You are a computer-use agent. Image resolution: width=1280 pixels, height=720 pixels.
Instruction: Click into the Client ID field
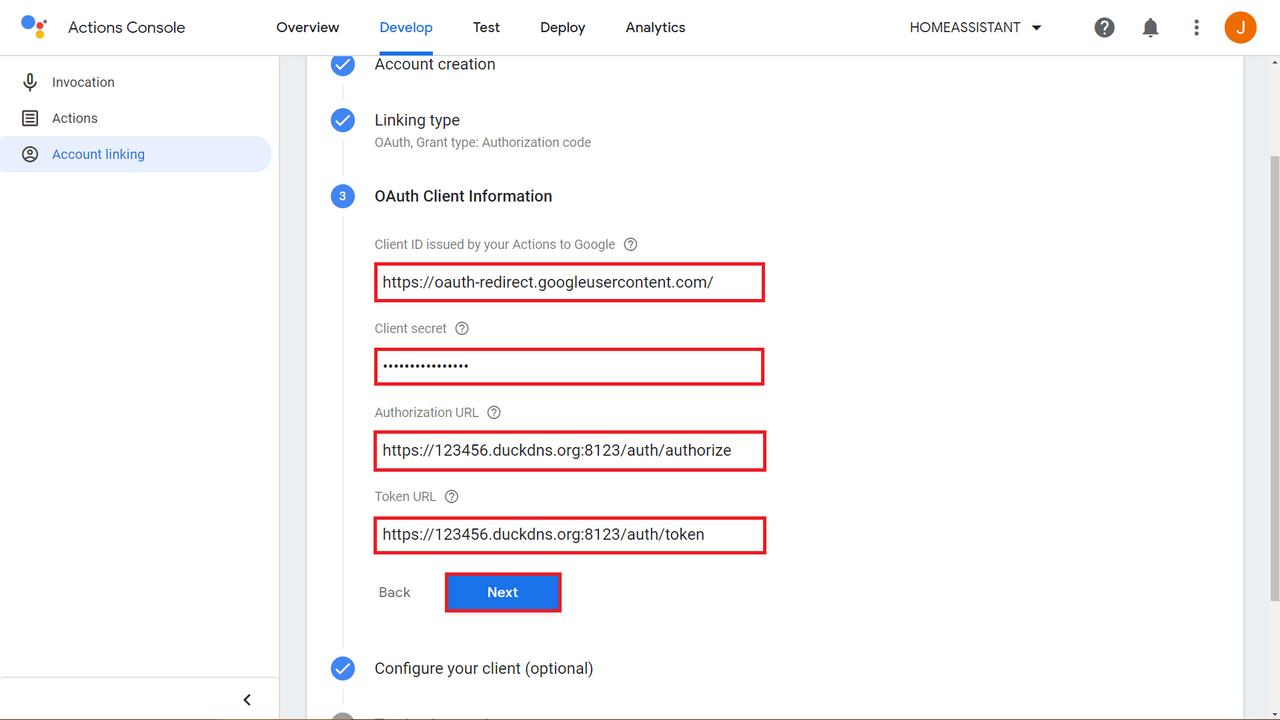[x=570, y=282]
